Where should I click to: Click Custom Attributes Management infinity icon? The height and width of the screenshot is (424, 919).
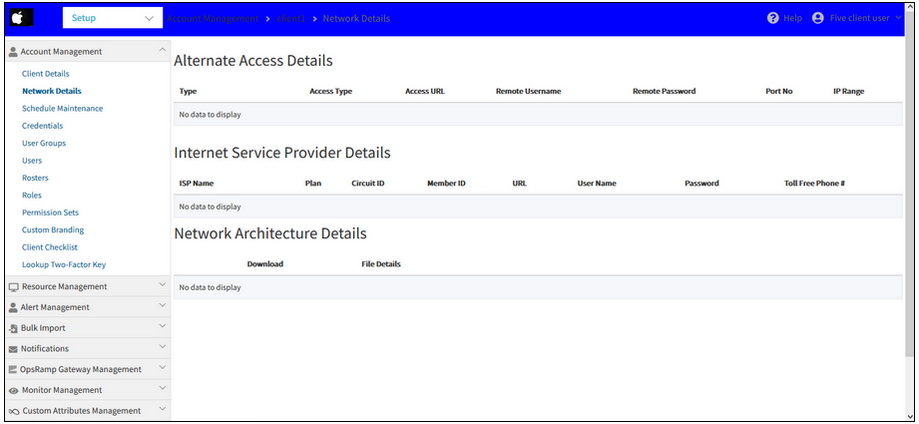point(14,411)
